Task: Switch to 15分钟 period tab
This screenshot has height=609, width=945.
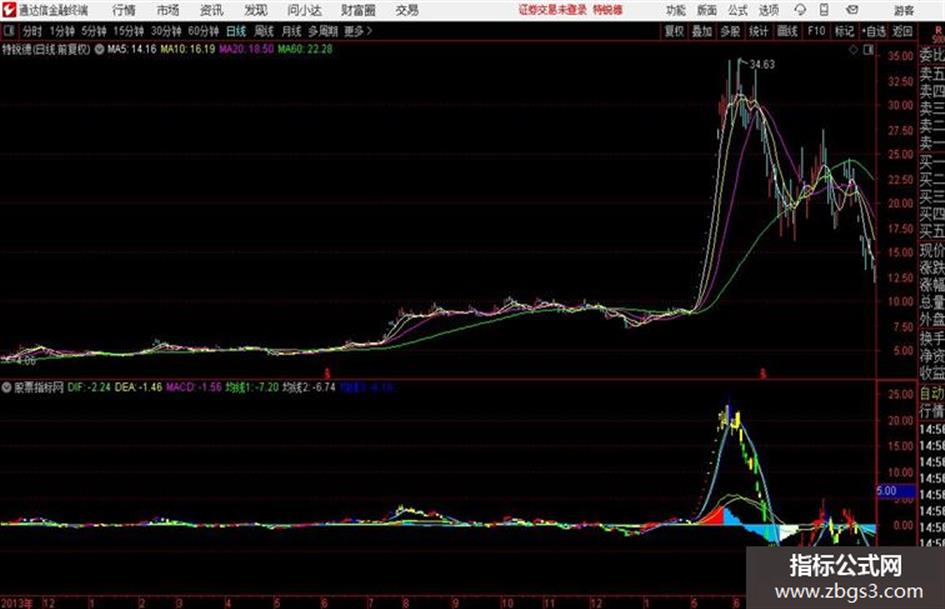Action: (129, 31)
